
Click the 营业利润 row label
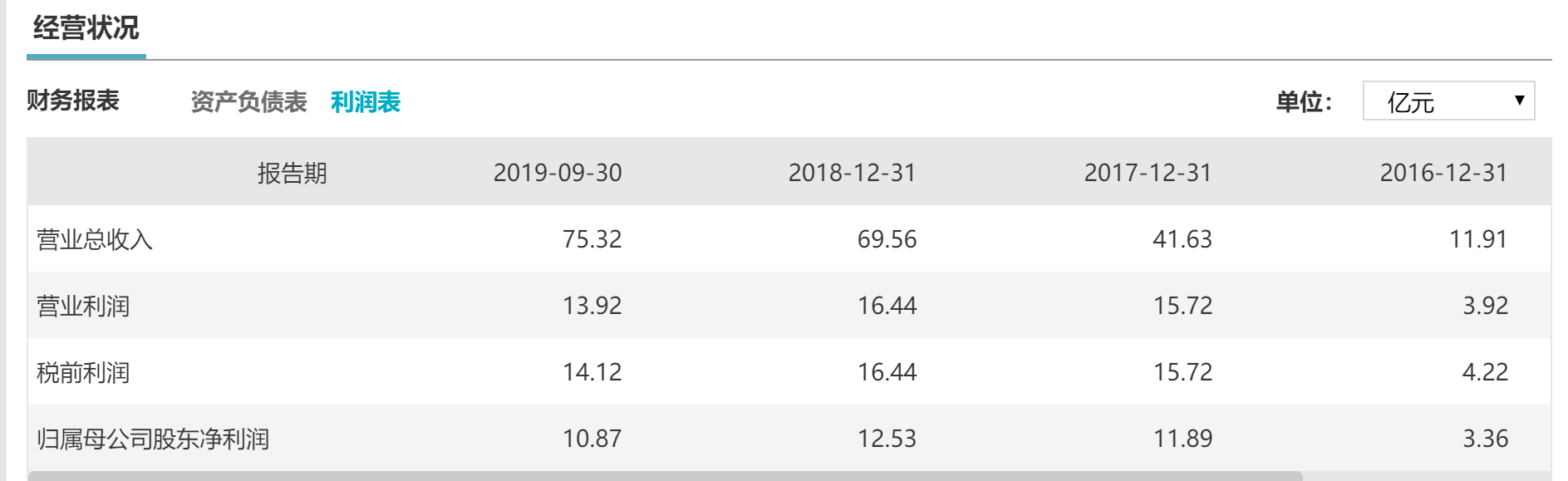pyautogui.click(x=83, y=307)
